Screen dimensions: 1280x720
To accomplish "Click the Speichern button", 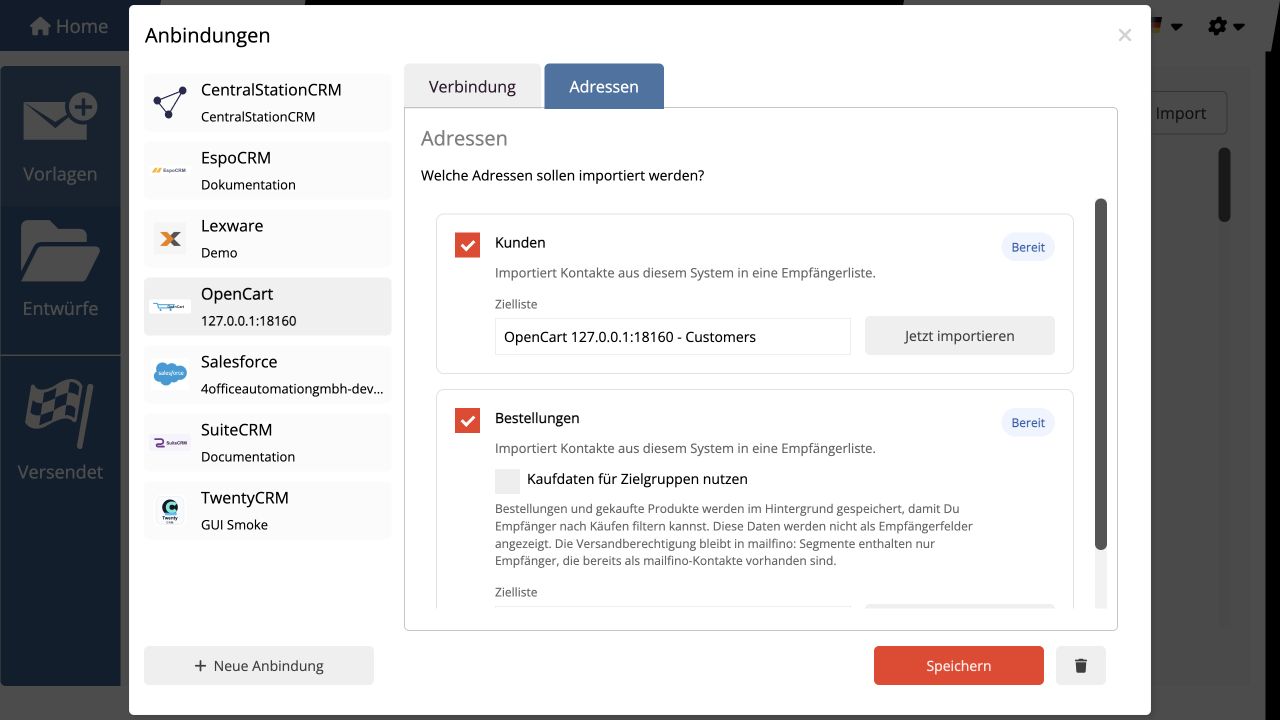I will [959, 665].
